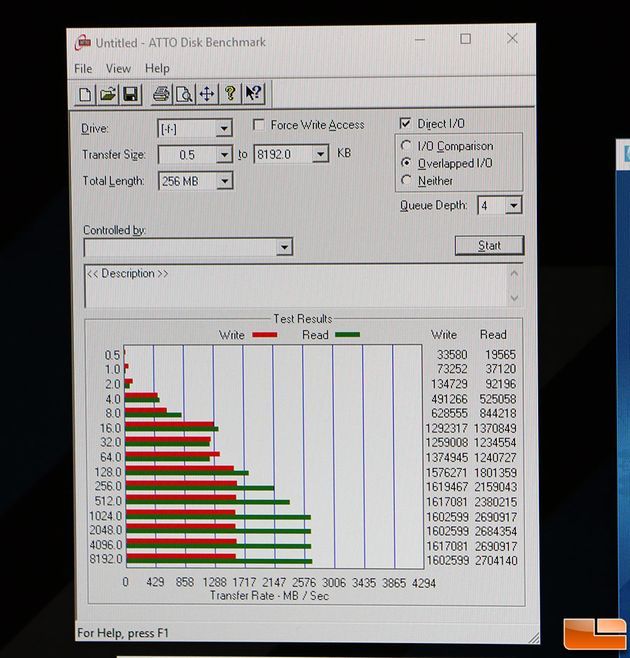Select the I/O Comparison radio button

(406, 146)
